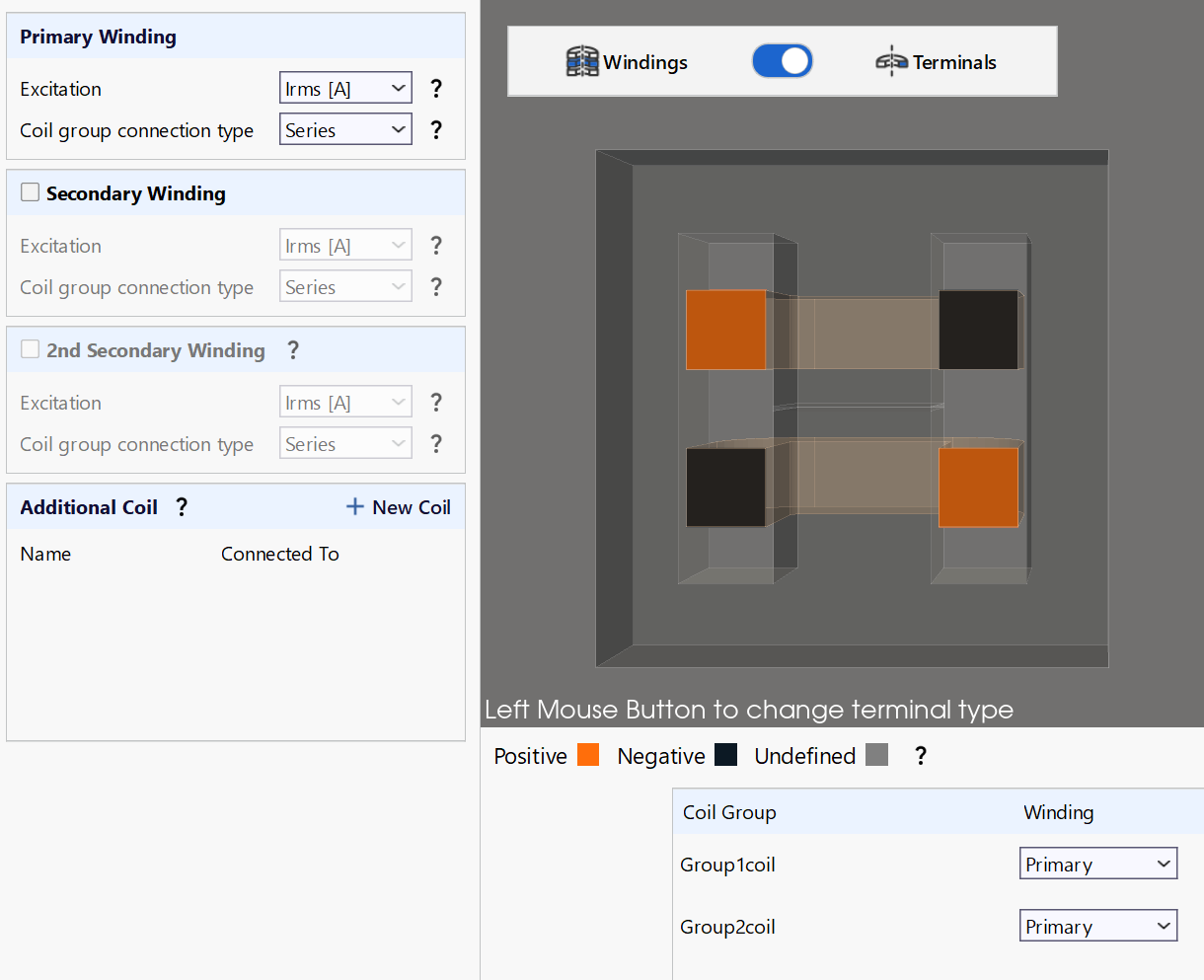
Task: Open Group2coil Winding dropdown
Action: pyautogui.click(x=1098, y=926)
